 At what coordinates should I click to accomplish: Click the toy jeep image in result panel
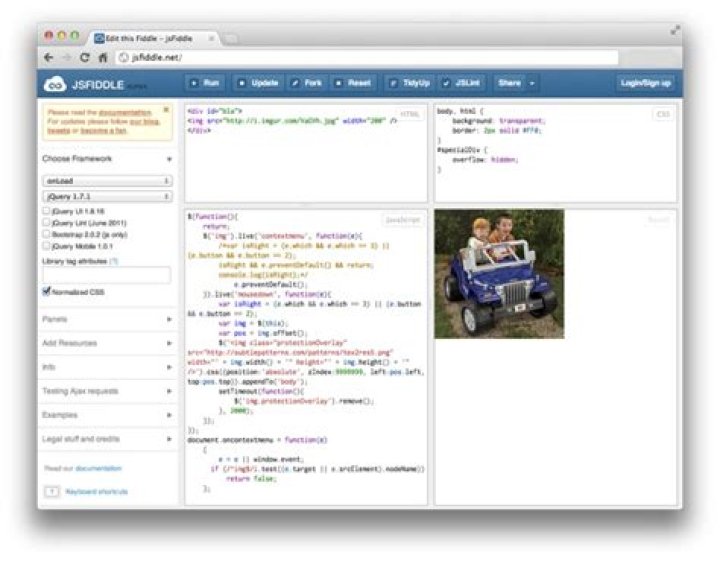(499, 274)
